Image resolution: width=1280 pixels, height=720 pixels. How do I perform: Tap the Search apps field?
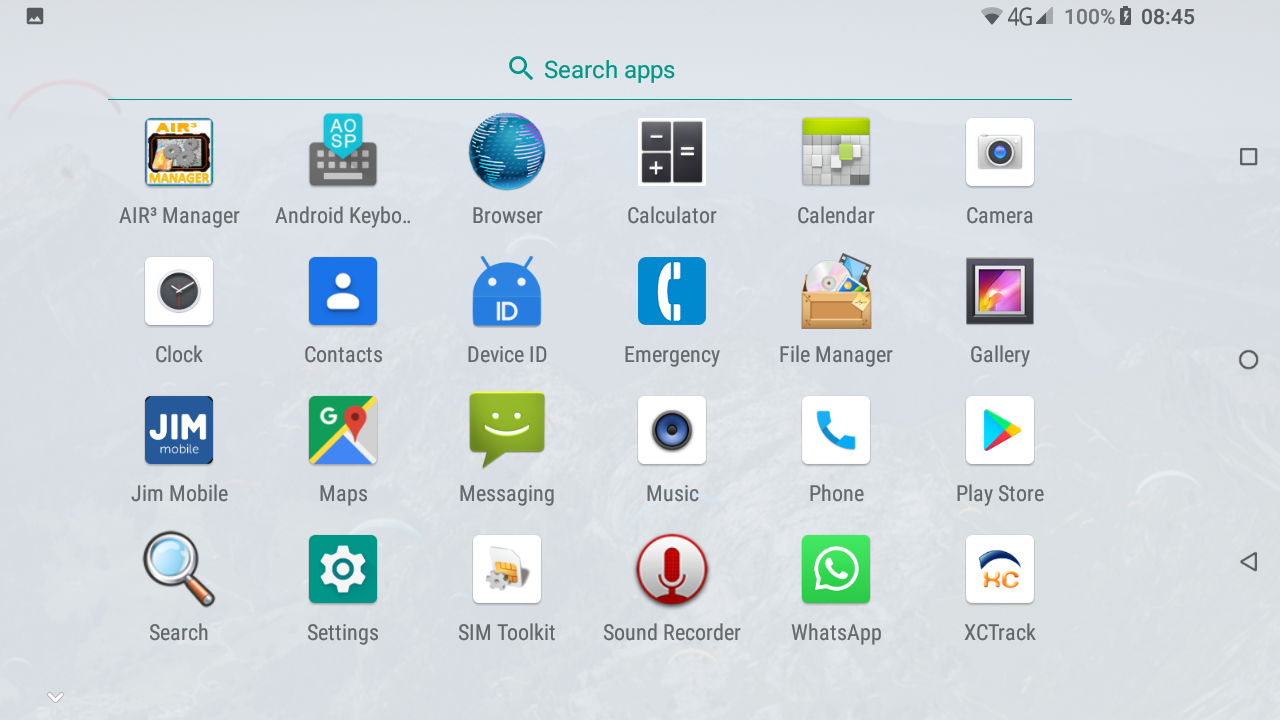click(590, 69)
